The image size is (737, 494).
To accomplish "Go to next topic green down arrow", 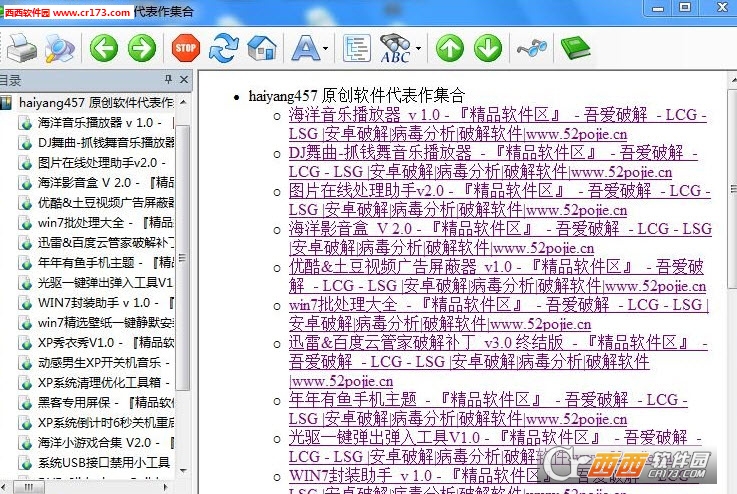I will 488,48.
